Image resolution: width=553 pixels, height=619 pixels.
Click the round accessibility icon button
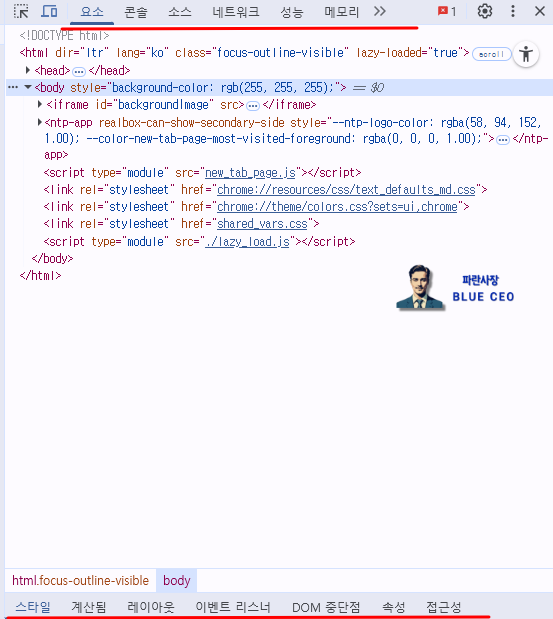click(526, 54)
